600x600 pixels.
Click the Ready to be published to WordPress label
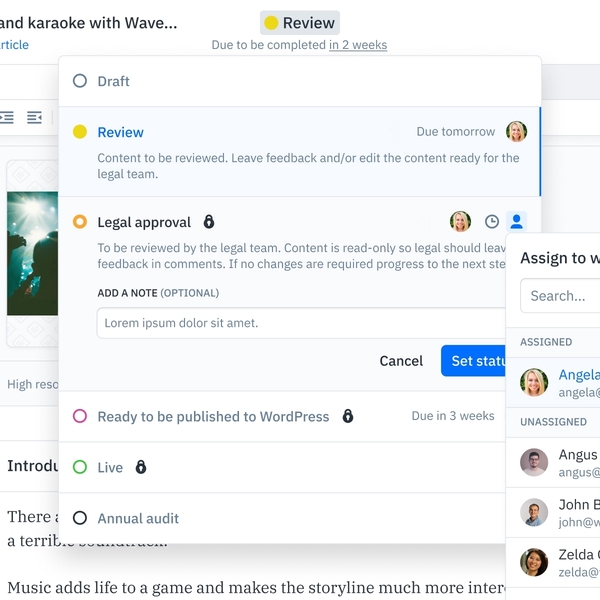[x=213, y=416]
